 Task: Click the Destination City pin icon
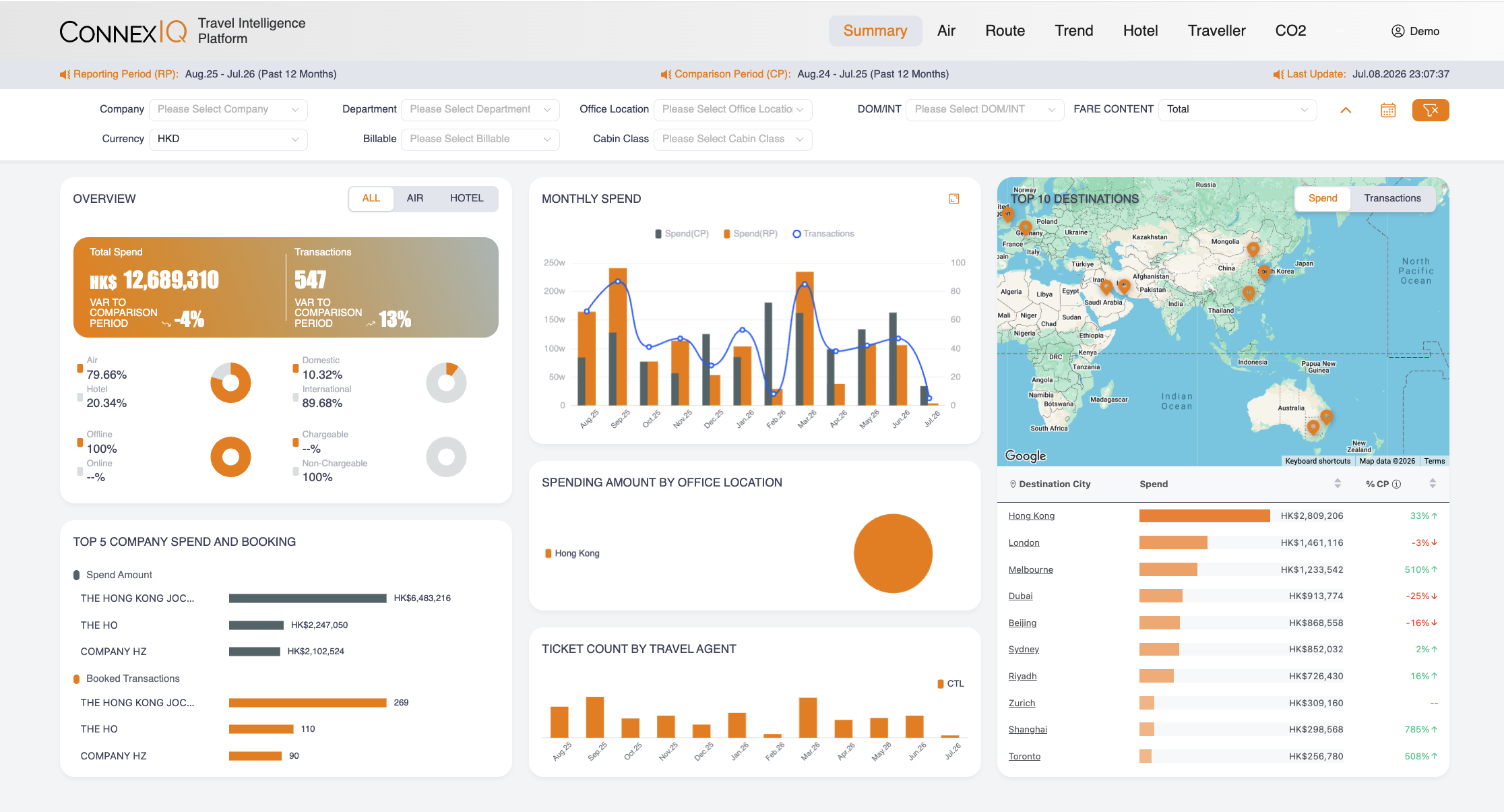coord(1013,484)
